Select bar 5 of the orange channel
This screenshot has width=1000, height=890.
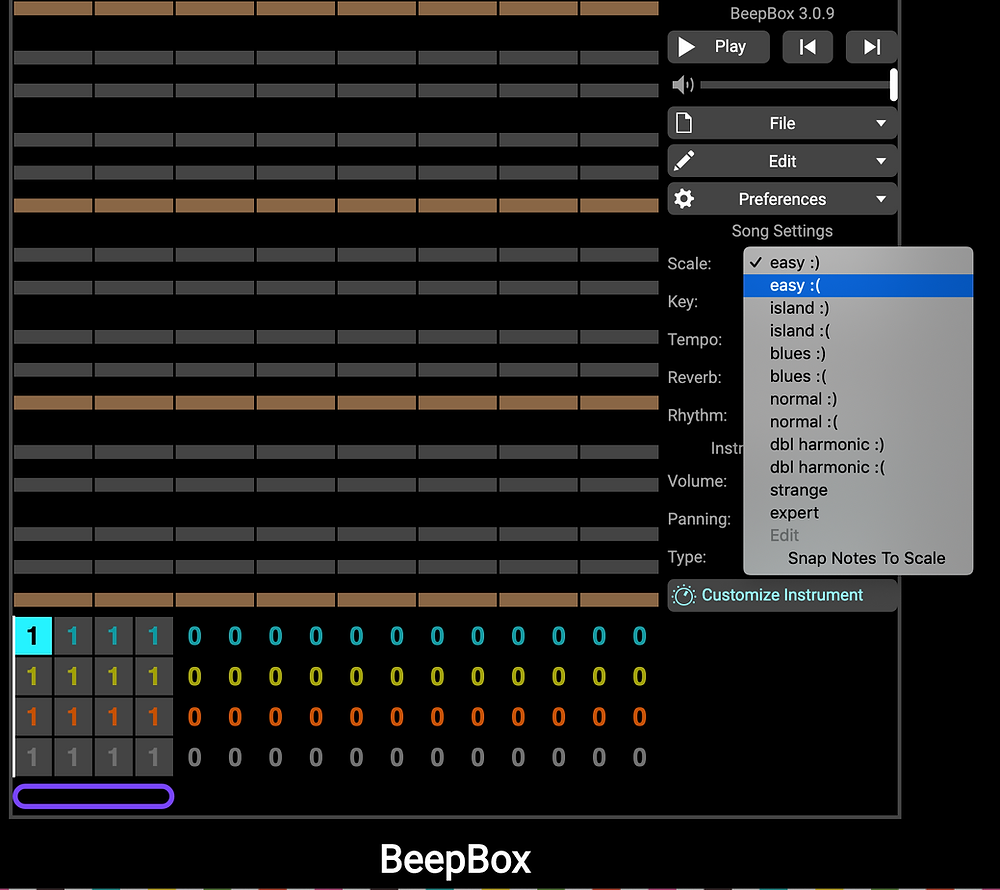tap(195, 717)
